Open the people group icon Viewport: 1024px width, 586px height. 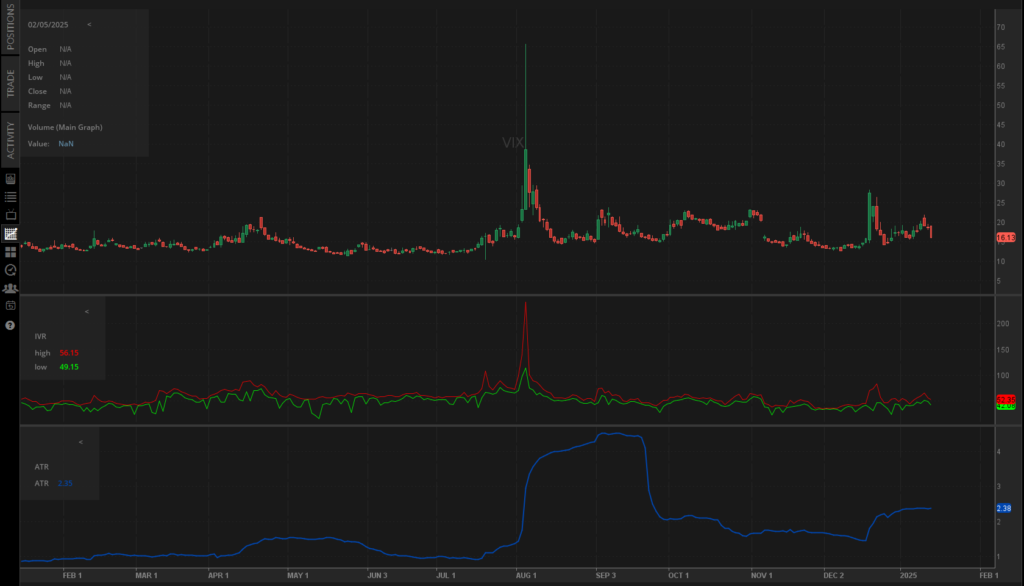click(11, 288)
